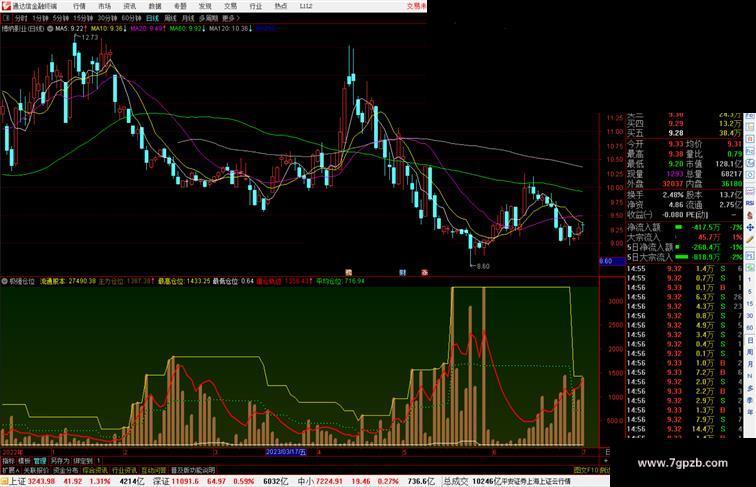Click the yellow icon beside 上证 in status bar
Screen dimensions: 756x487
coord(4,481)
